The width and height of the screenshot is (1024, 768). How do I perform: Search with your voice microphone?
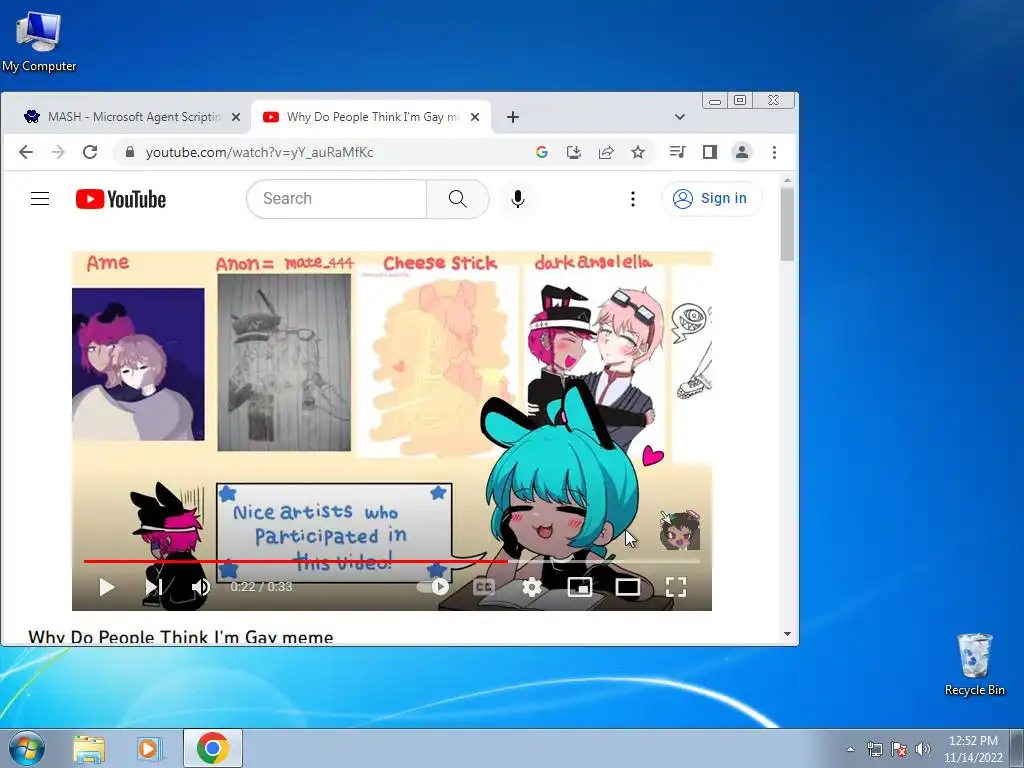tap(518, 199)
